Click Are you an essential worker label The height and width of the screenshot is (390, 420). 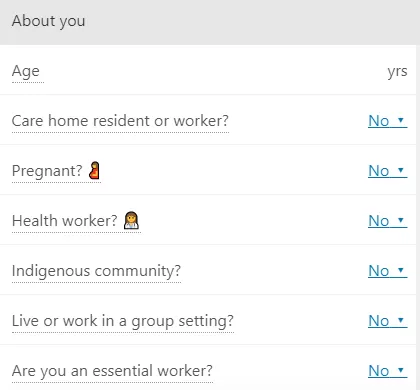coord(112,371)
